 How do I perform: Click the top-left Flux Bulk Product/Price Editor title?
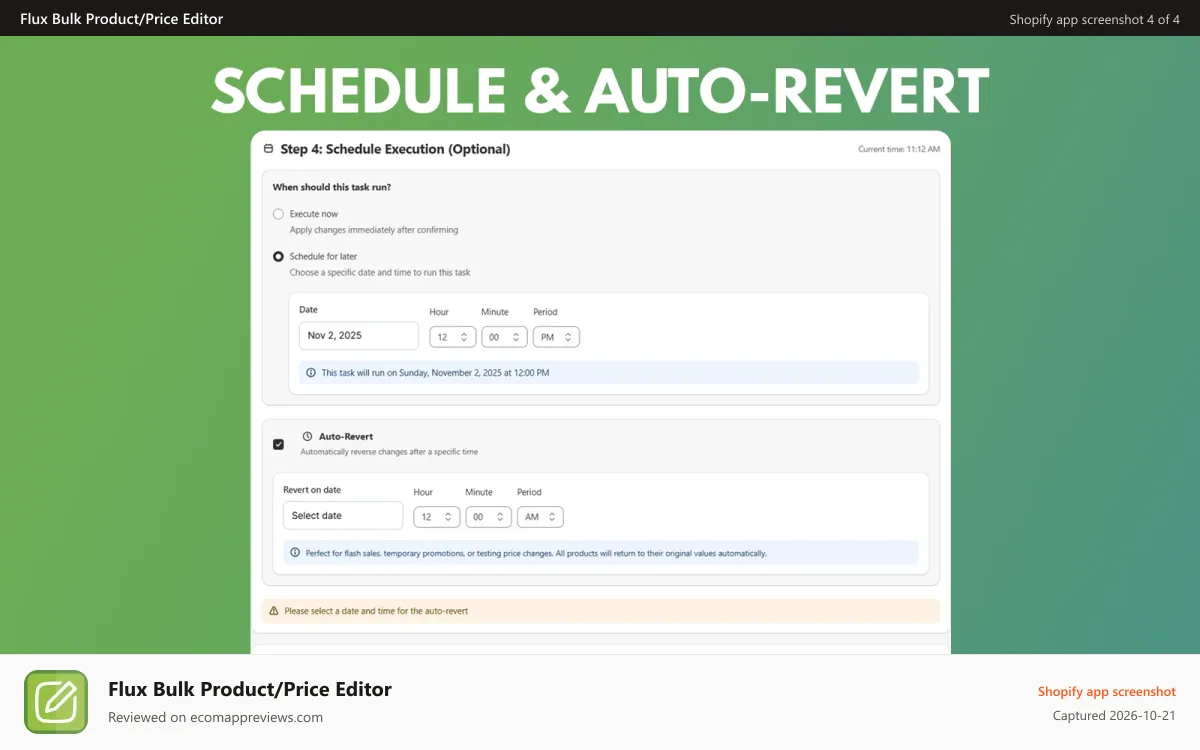pos(122,19)
